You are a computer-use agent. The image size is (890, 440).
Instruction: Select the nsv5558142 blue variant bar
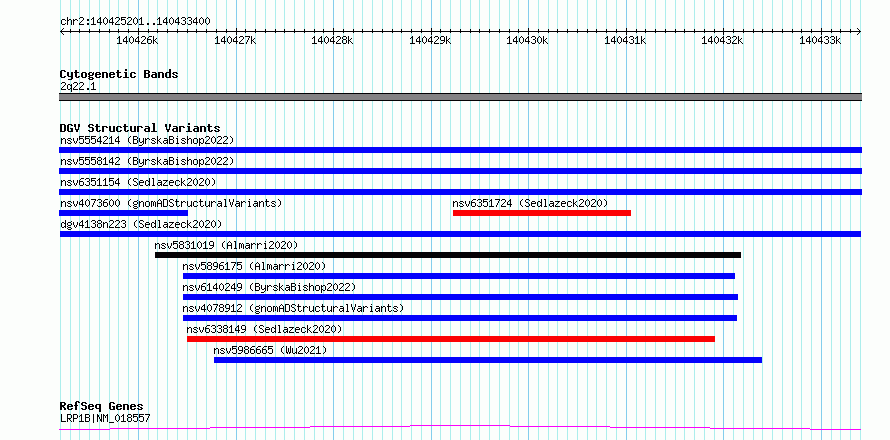[460, 171]
